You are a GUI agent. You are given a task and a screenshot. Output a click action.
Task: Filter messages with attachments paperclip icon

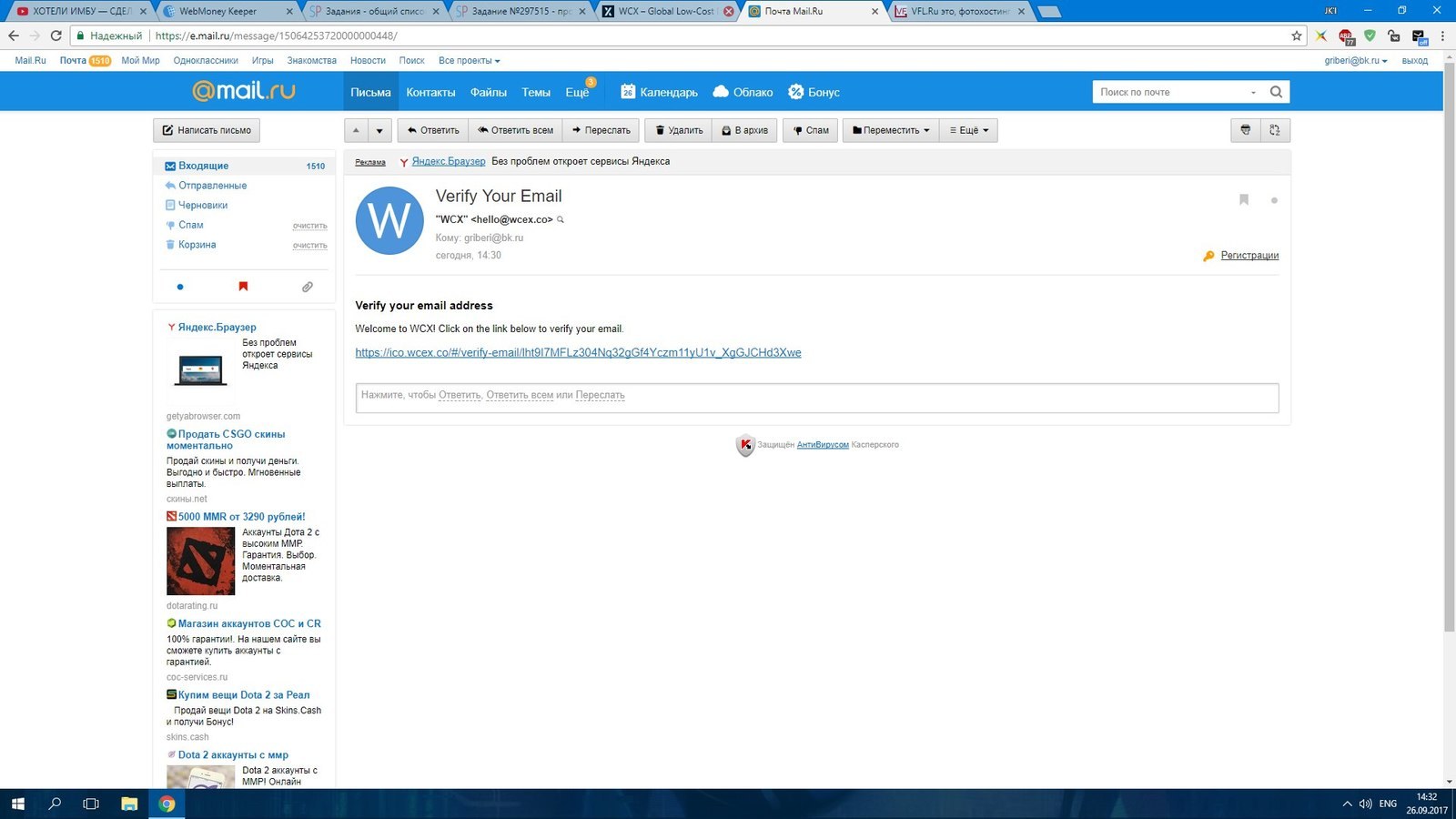[x=308, y=287]
